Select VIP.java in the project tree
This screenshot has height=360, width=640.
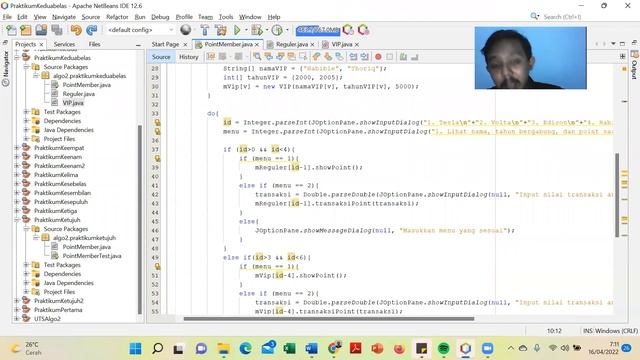pos(73,103)
